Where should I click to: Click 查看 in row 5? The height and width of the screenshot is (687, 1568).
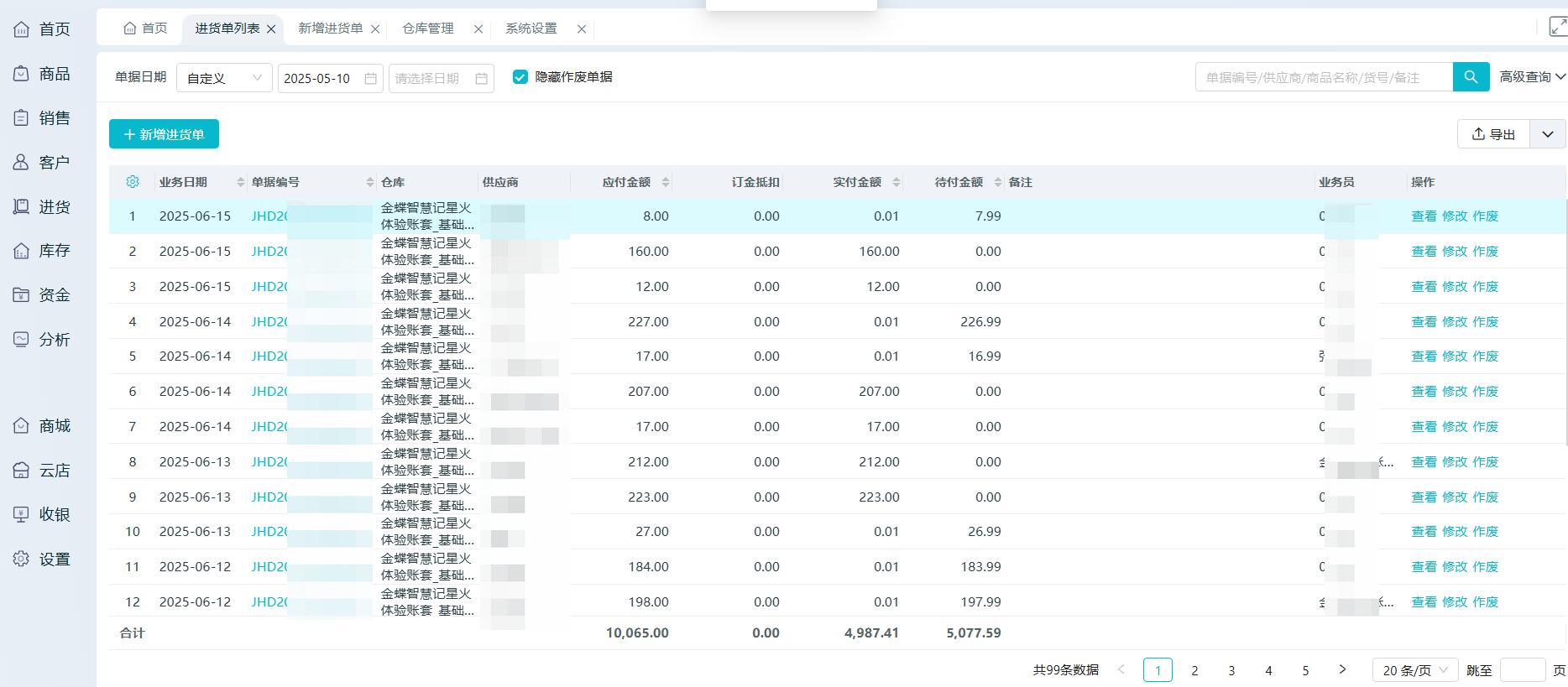pos(1424,357)
